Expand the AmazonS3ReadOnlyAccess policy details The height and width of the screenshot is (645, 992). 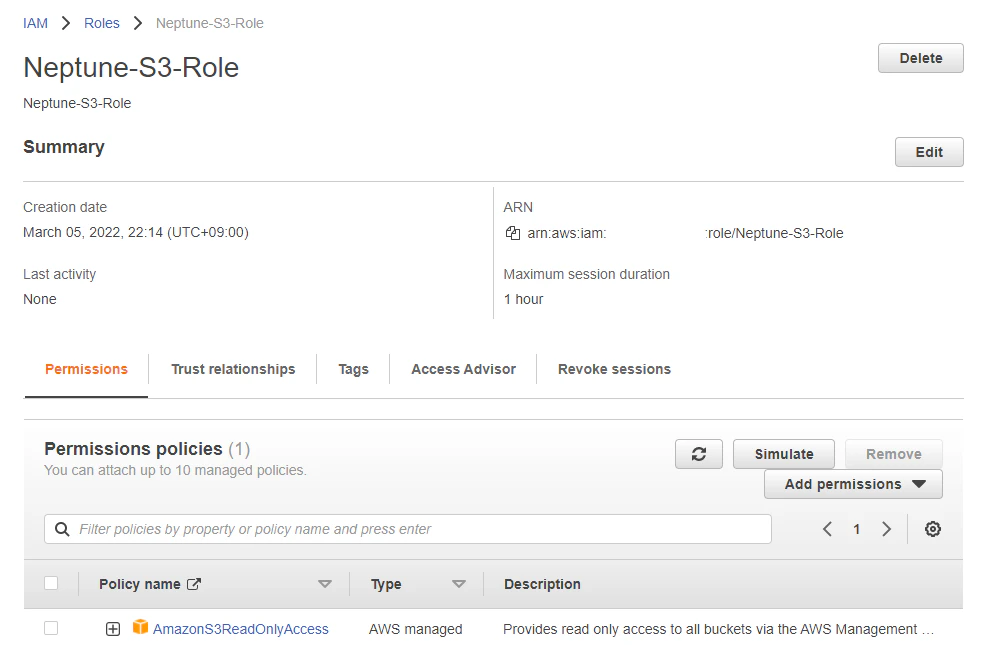click(113, 629)
